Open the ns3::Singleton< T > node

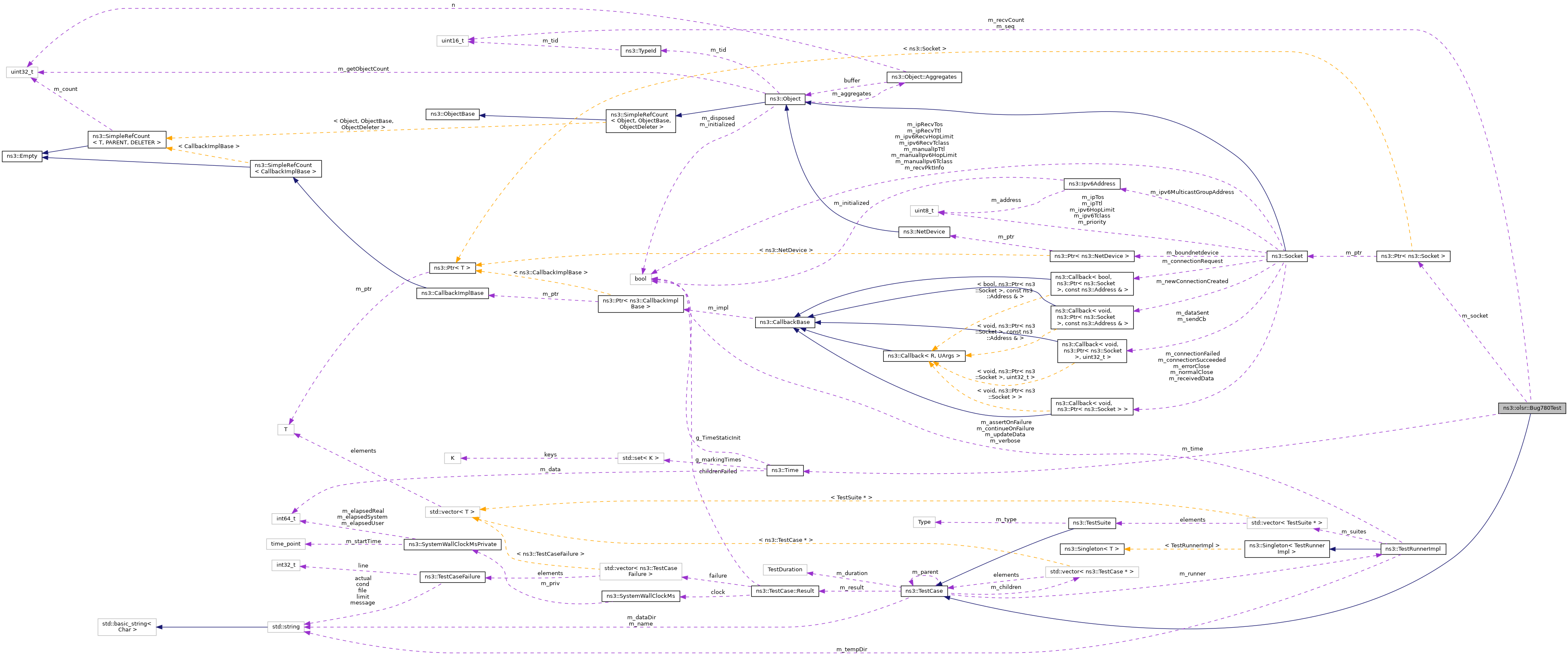pyautogui.click(x=1091, y=549)
